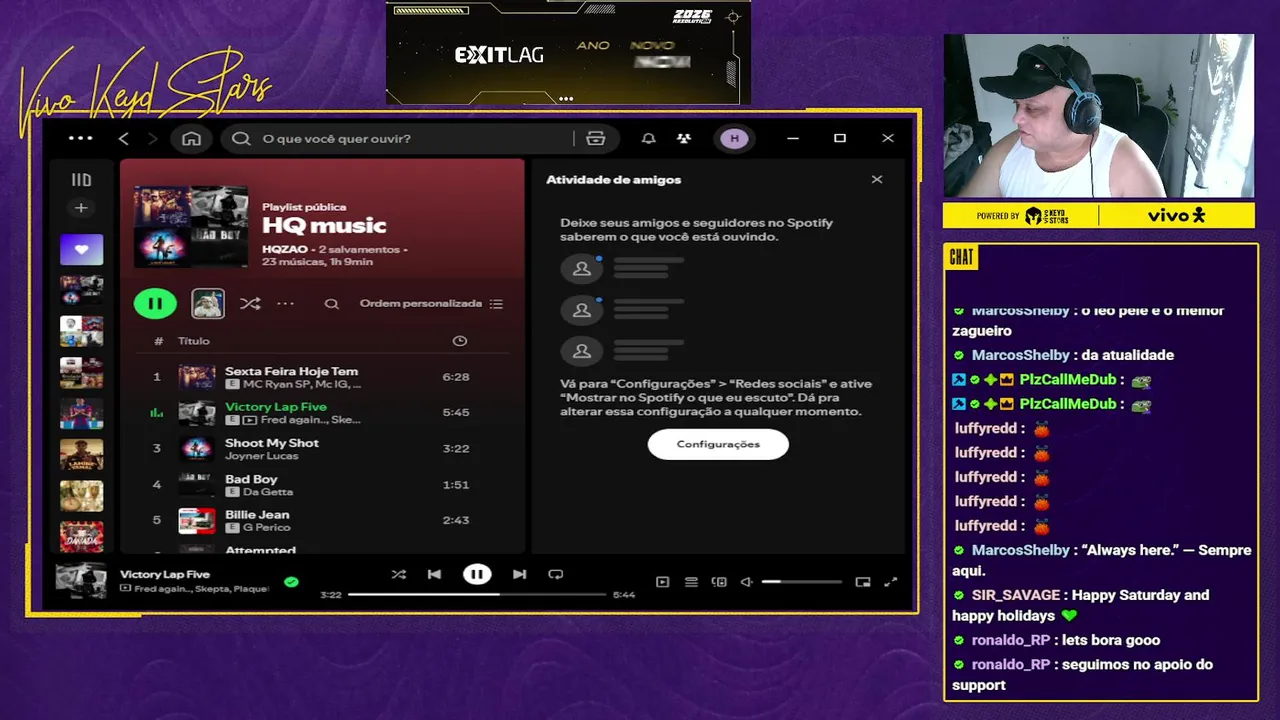Image resolution: width=1280 pixels, height=720 pixels.
Task: Create new playlist with plus button
Action: pyautogui.click(x=81, y=208)
